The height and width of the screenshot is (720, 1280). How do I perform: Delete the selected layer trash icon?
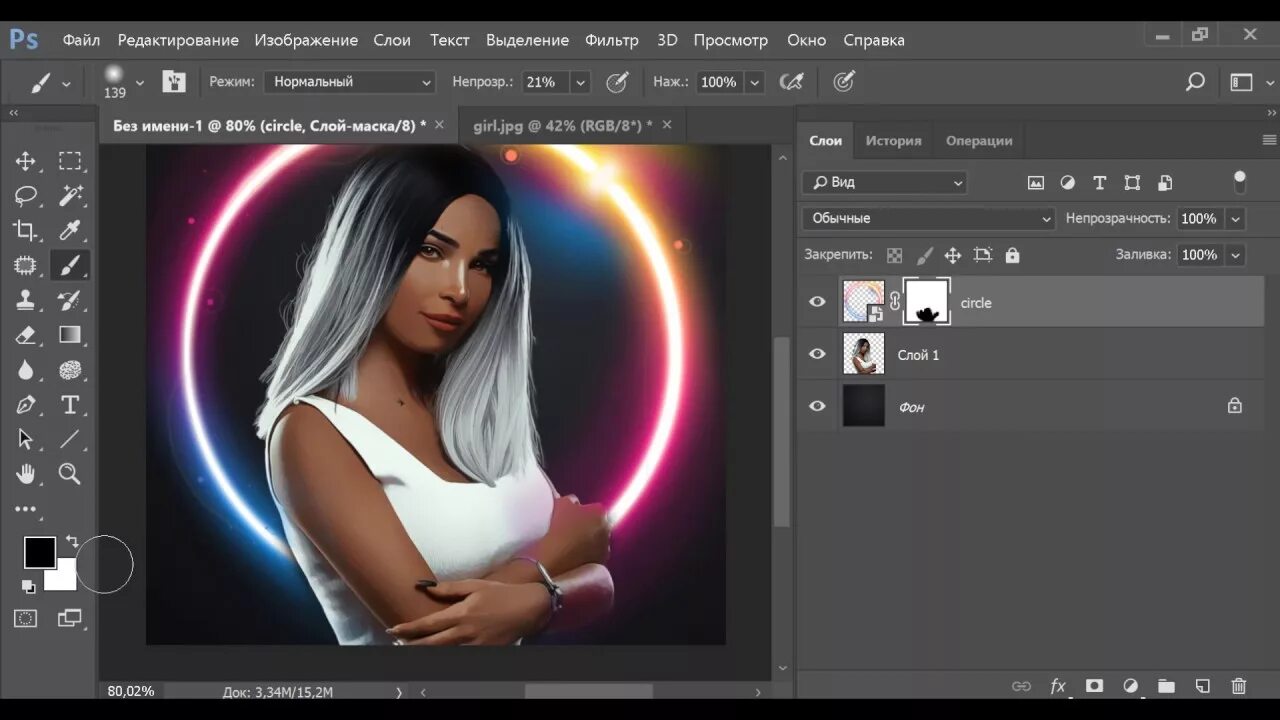(x=1239, y=686)
